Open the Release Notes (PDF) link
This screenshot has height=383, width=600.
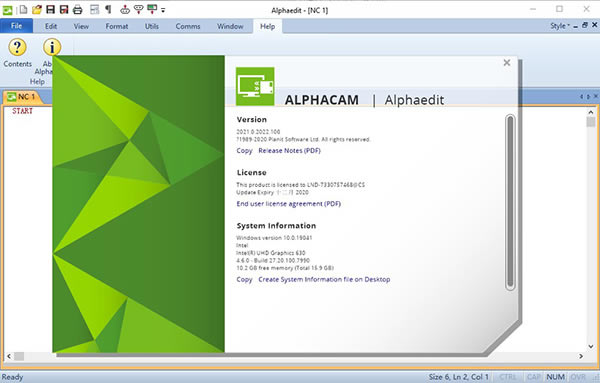pyautogui.click(x=289, y=150)
